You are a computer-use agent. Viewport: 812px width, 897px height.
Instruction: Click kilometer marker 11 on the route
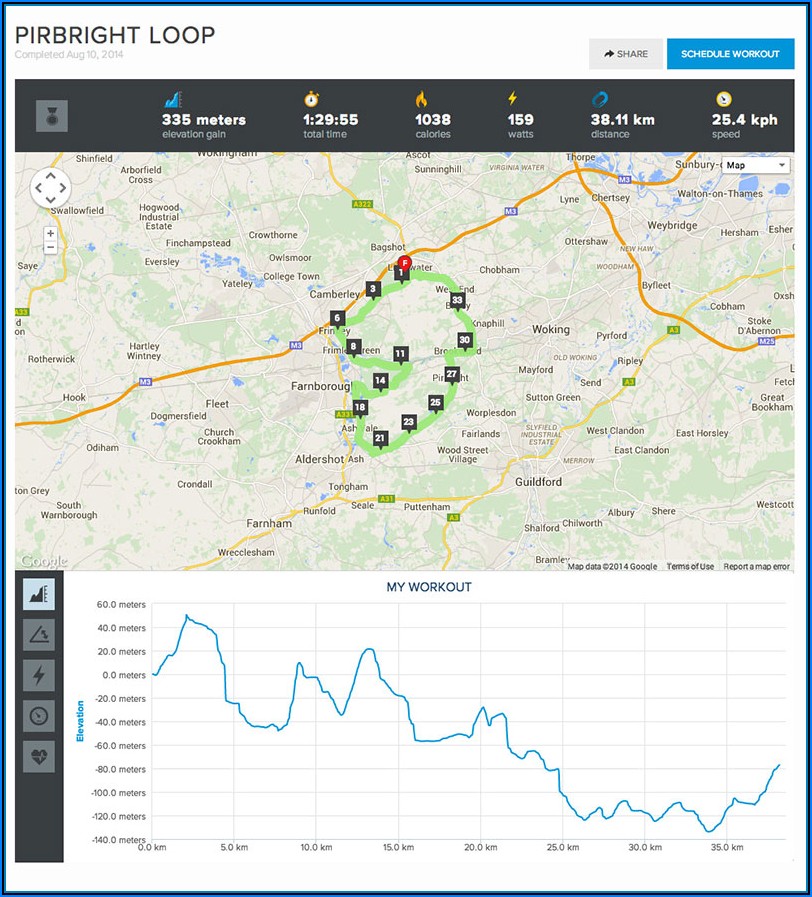[400, 354]
